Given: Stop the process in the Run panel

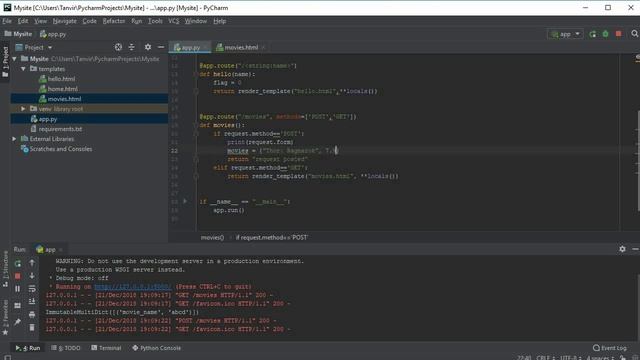Looking at the screenshot, I should [x=18, y=276].
